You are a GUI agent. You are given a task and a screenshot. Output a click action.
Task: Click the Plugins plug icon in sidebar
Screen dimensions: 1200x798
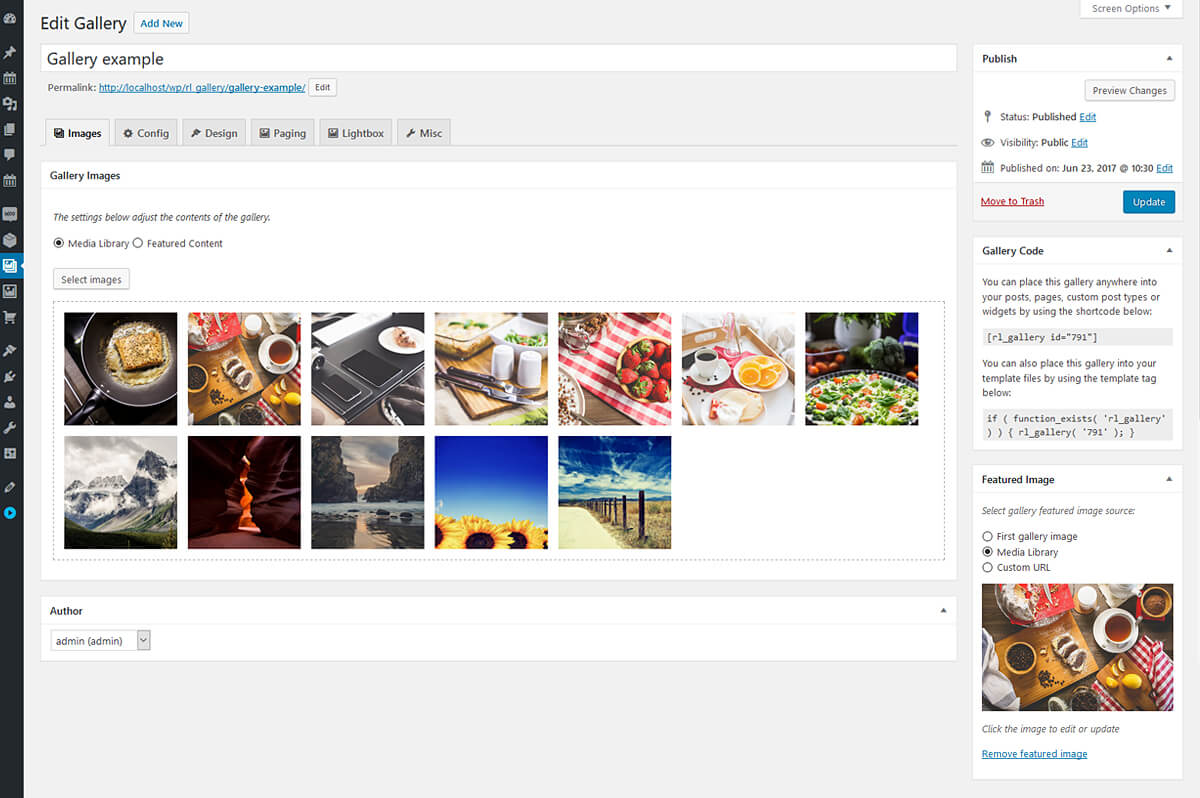point(11,350)
